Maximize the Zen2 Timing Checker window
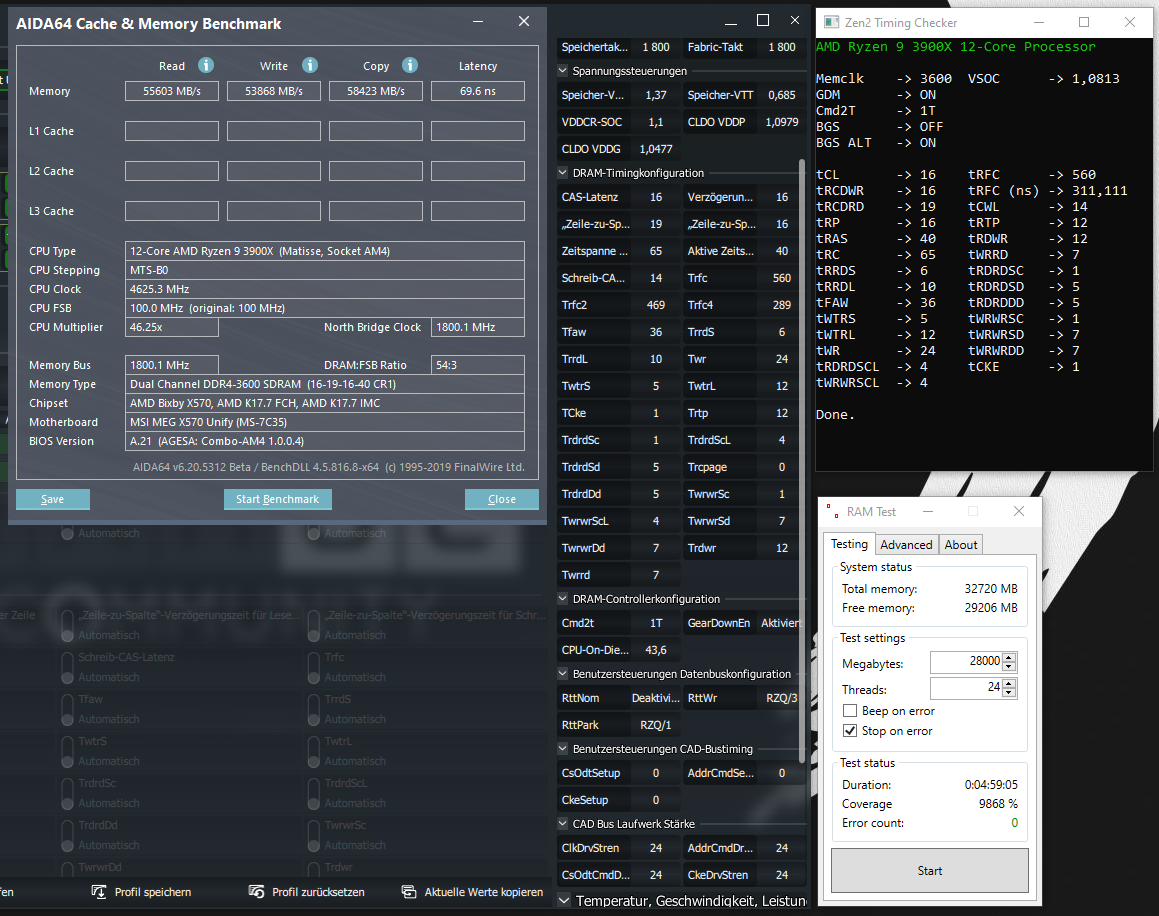This screenshot has height=916, width=1159. [1084, 22]
